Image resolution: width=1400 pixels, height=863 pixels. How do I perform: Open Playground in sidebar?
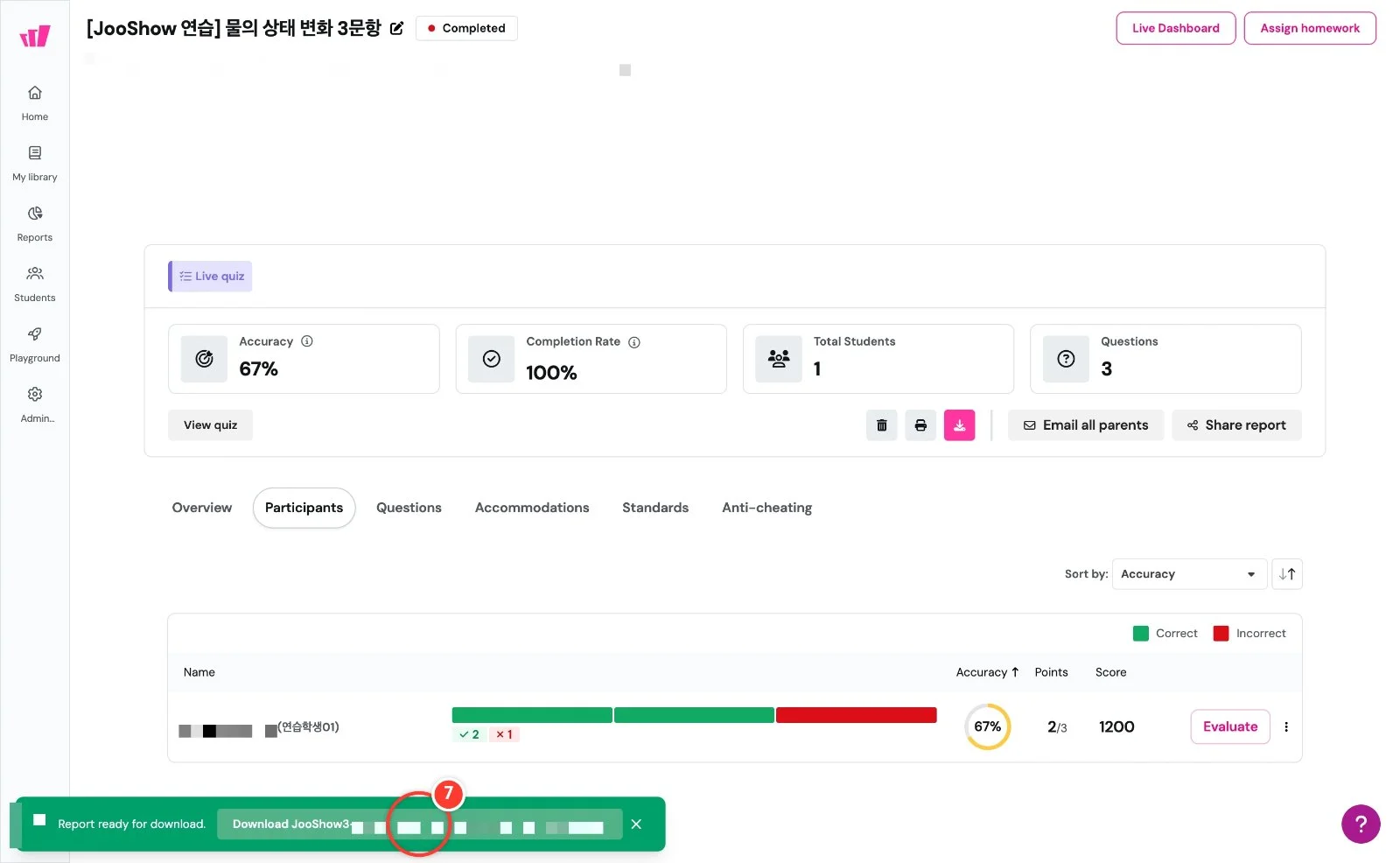35,345
